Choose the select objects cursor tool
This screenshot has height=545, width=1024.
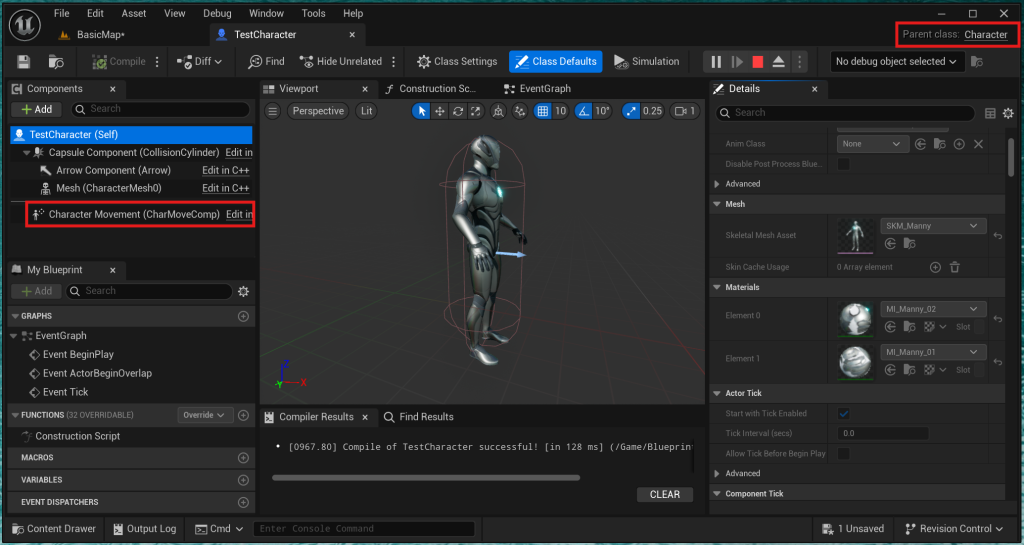[x=422, y=111]
